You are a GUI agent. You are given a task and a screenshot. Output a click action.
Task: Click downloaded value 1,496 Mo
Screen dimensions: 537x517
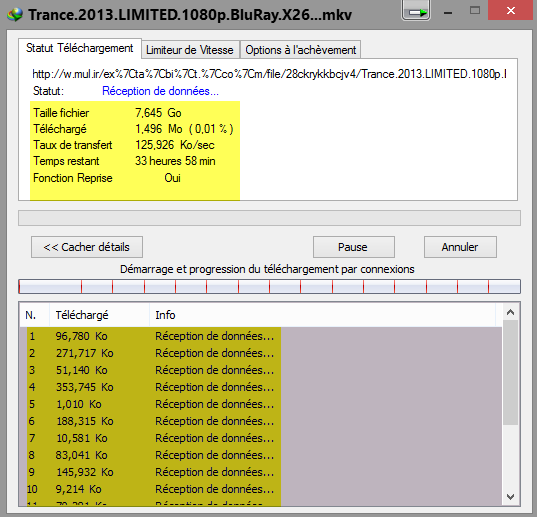click(x=159, y=129)
